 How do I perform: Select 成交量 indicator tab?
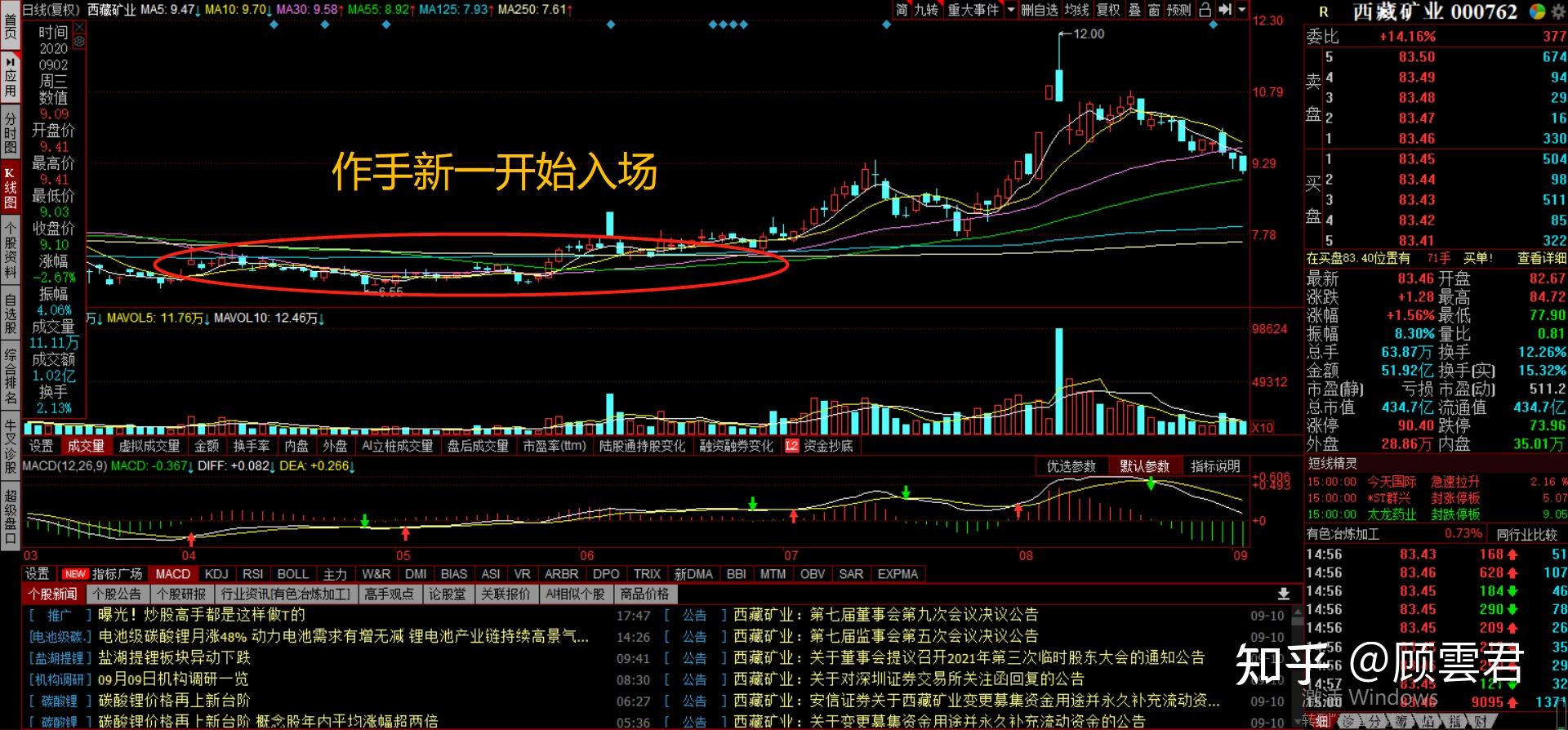(86, 446)
